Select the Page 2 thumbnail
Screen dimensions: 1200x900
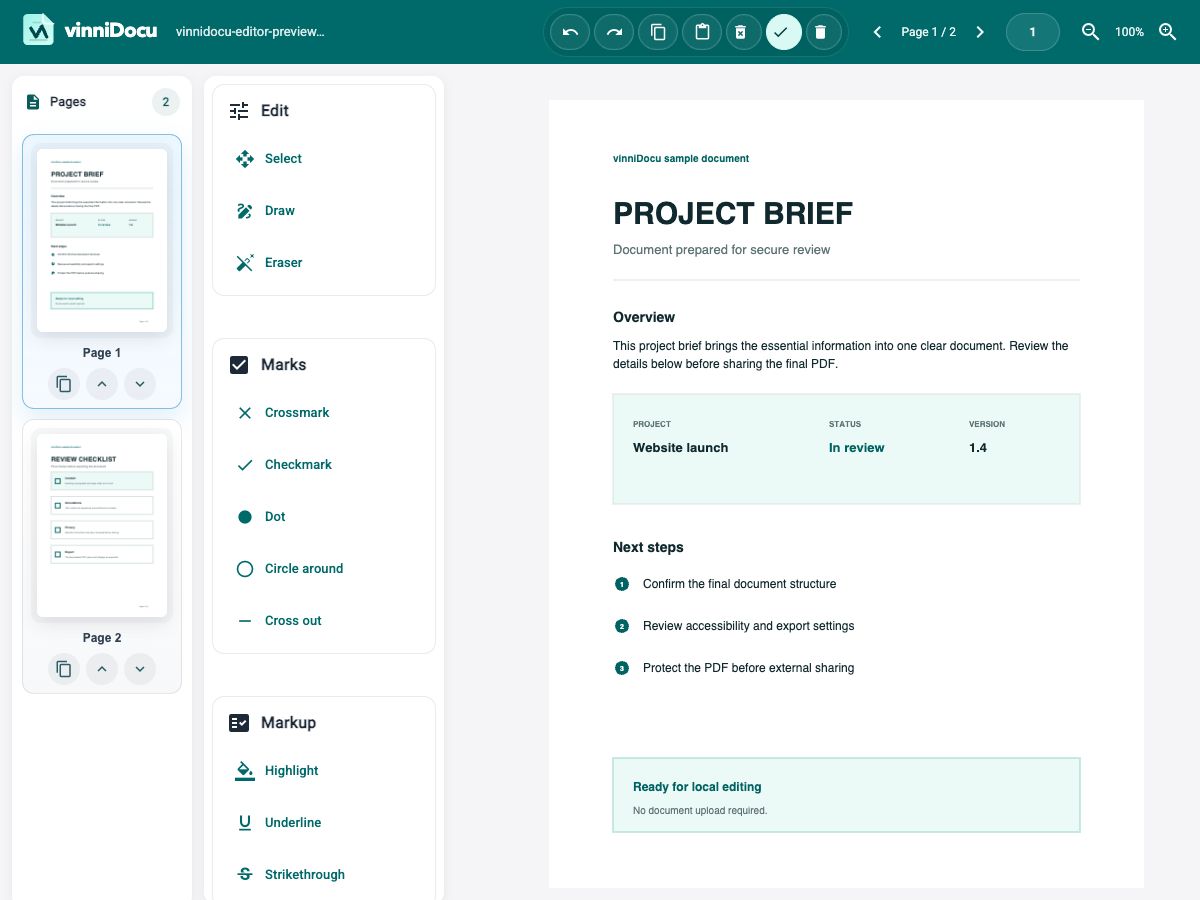(x=102, y=525)
